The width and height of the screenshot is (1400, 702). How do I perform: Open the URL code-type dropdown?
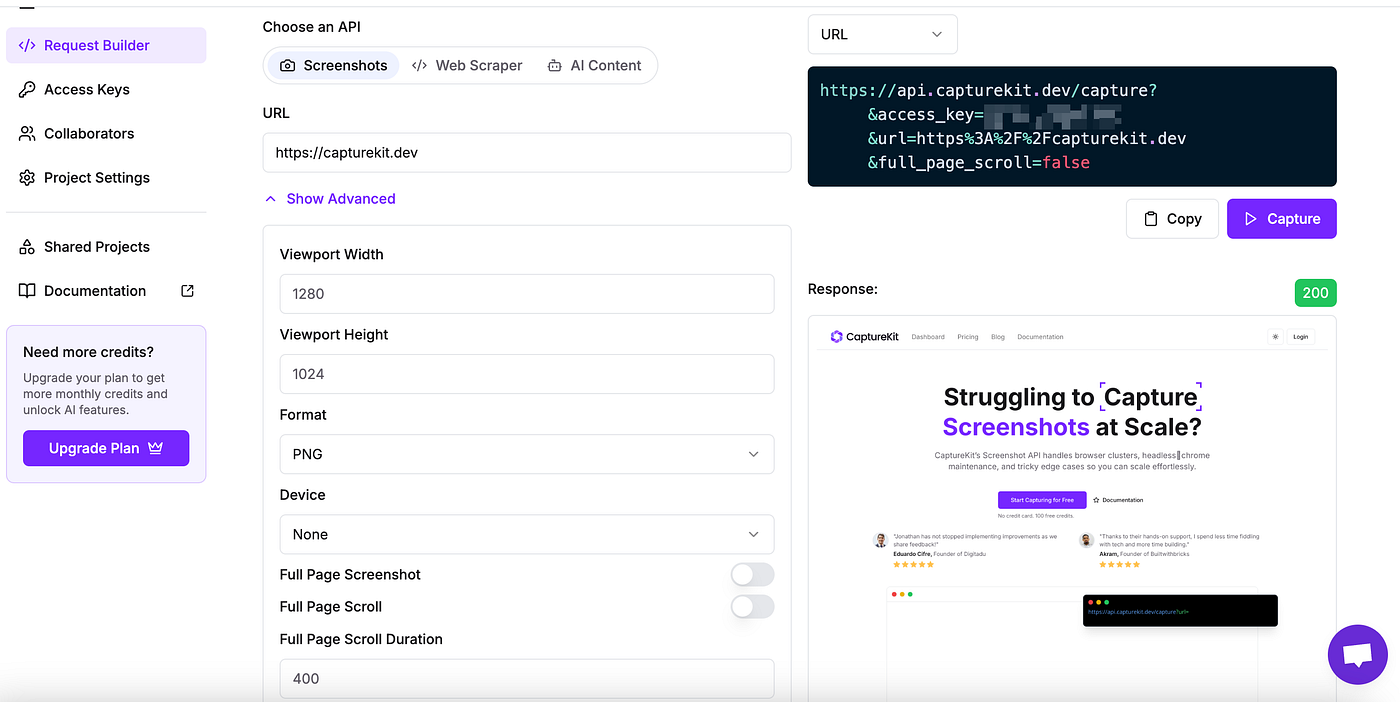(x=882, y=34)
